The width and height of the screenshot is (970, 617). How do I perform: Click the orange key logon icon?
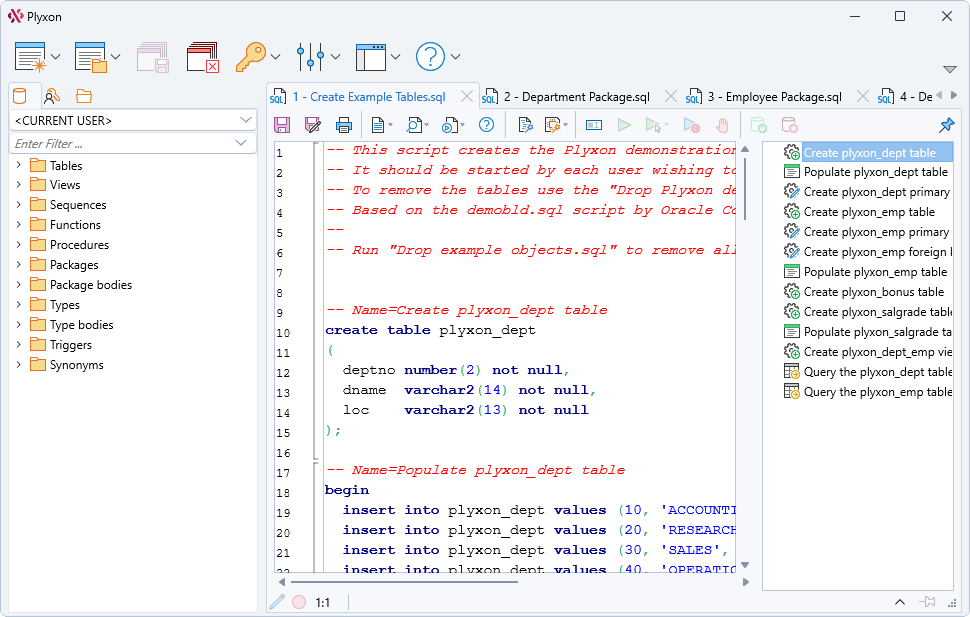(251, 57)
